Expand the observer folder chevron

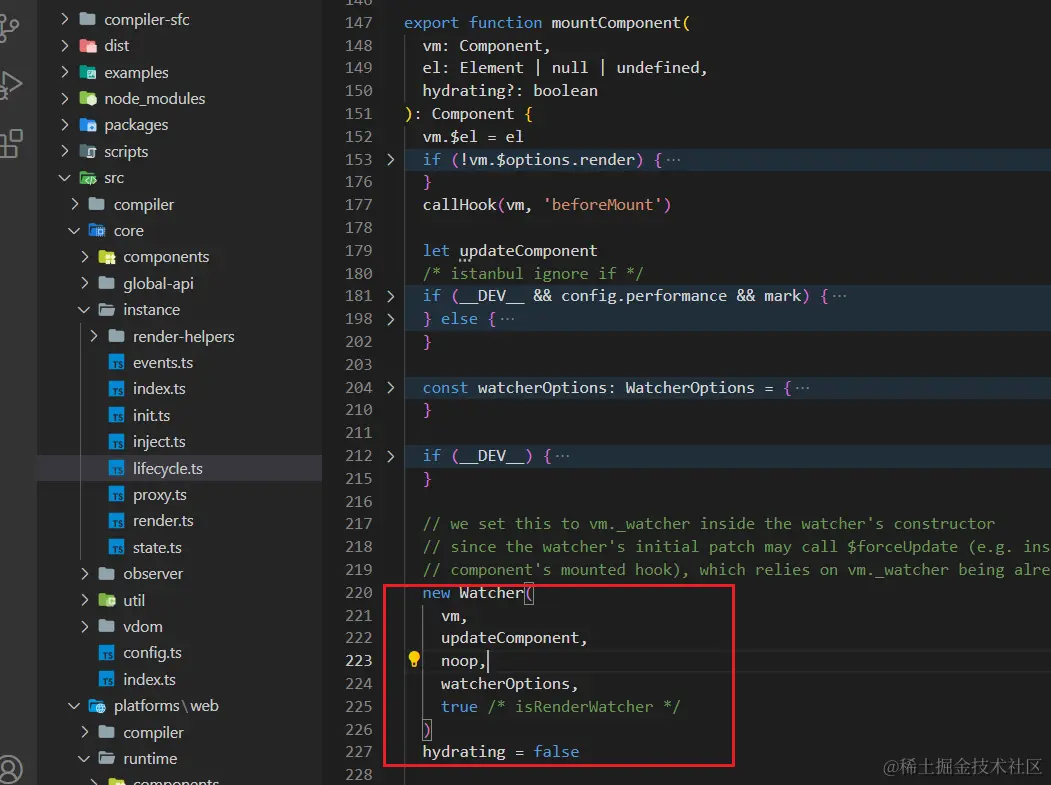[x=84, y=574]
